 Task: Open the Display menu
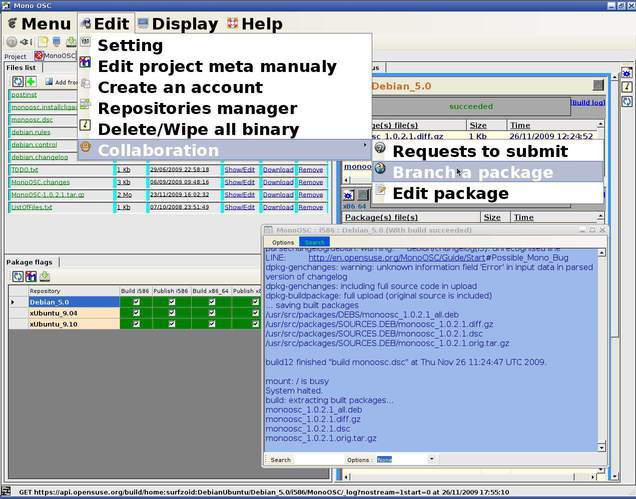pyautogui.click(x=178, y=24)
